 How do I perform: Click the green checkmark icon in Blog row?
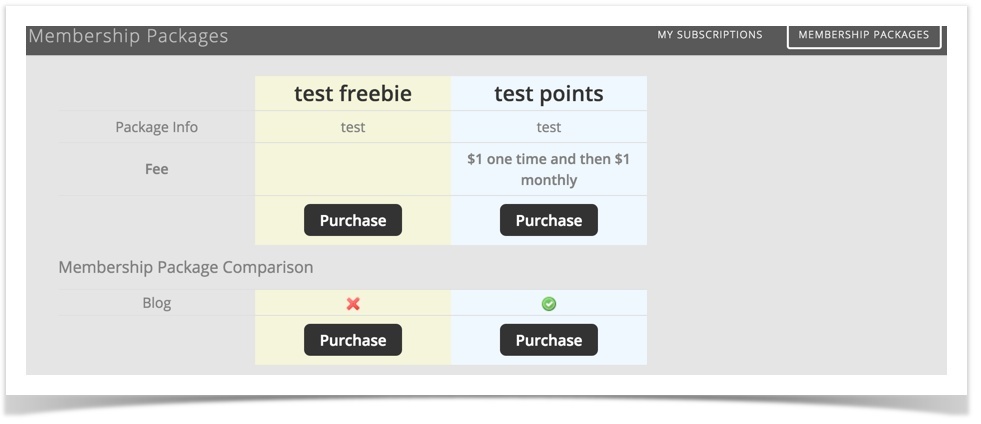[549, 304]
